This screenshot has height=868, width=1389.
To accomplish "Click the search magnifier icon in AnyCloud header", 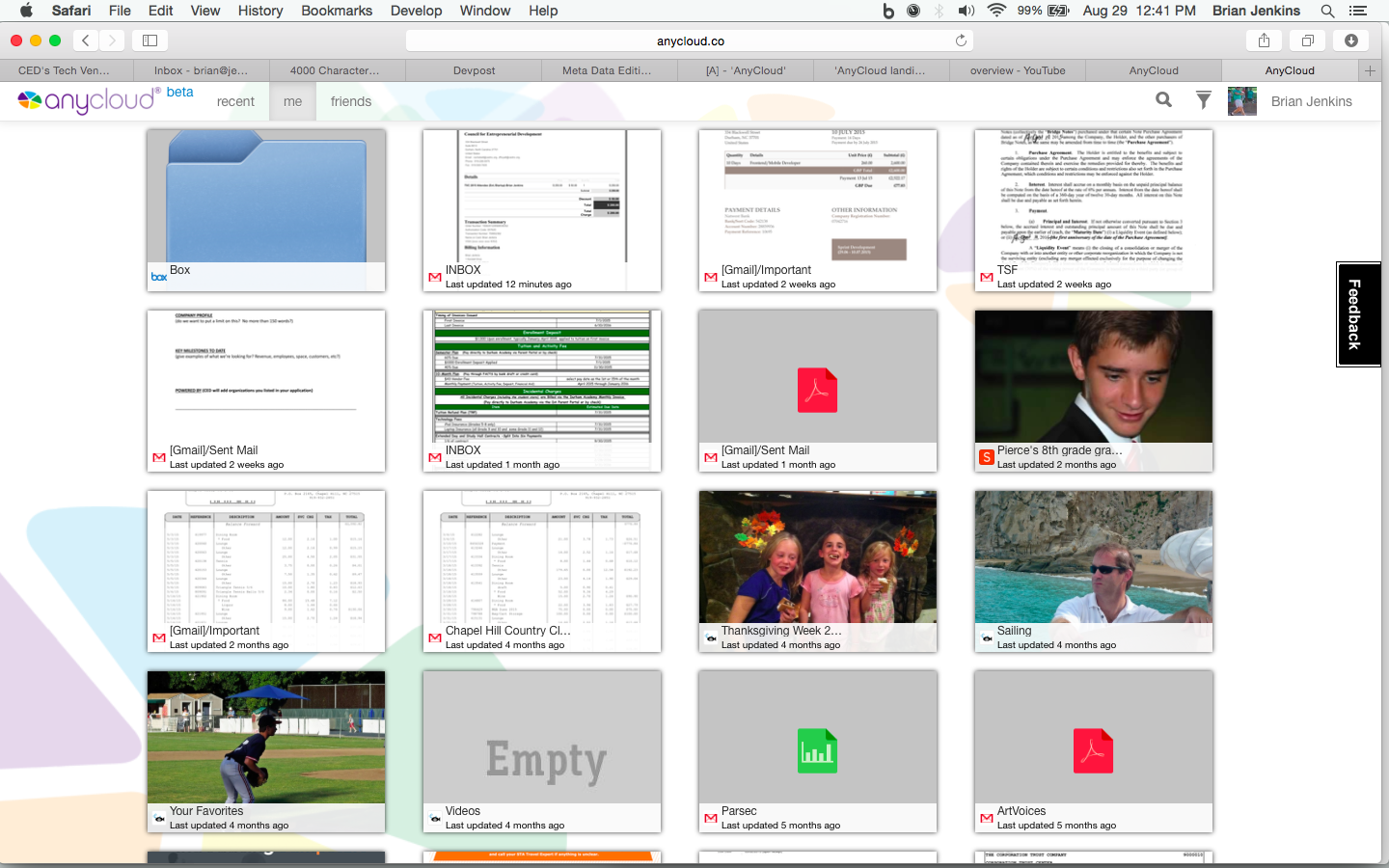I will (1164, 99).
